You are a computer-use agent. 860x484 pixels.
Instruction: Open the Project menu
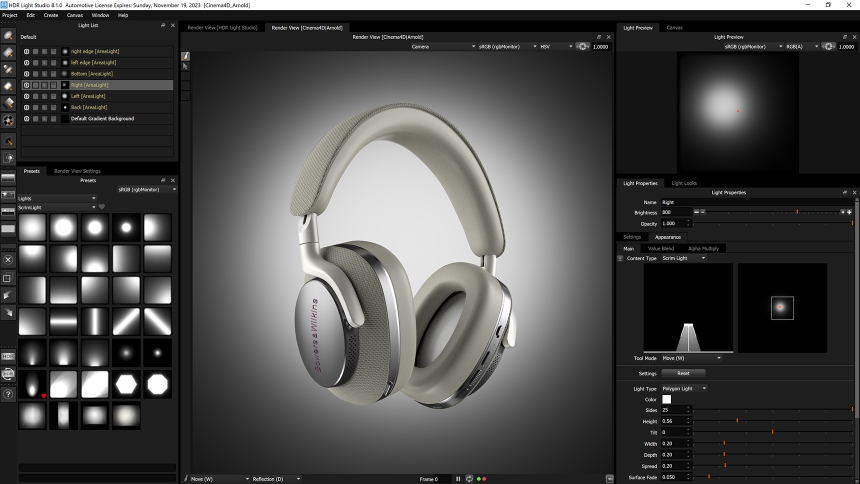pyautogui.click(x=9, y=15)
